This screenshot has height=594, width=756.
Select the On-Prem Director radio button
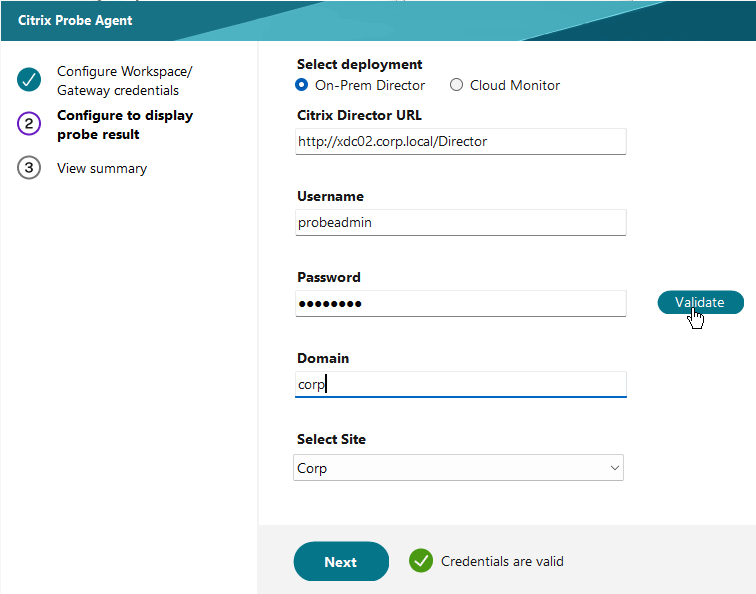click(301, 85)
